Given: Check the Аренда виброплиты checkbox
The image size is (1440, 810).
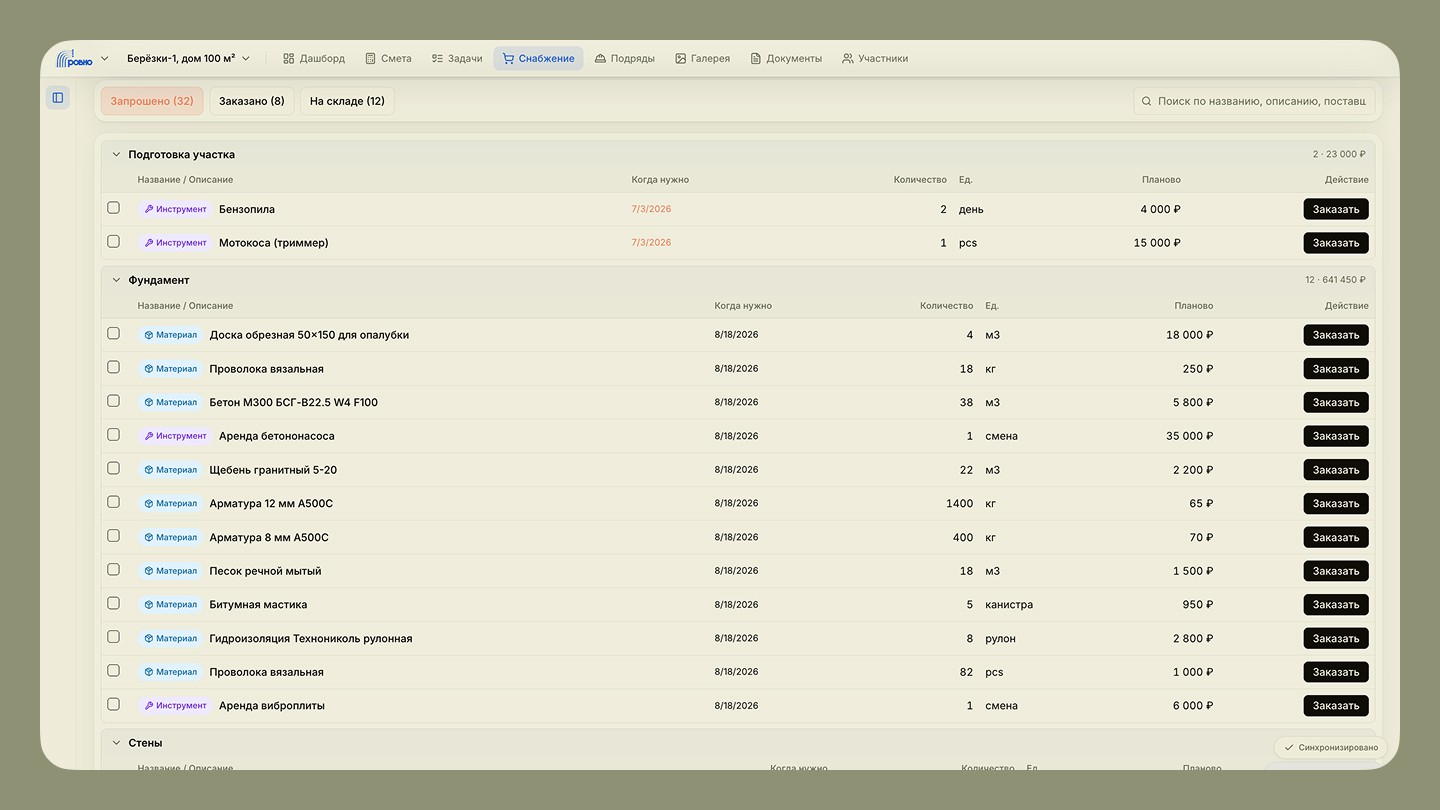Looking at the screenshot, I should tap(113, 705).
